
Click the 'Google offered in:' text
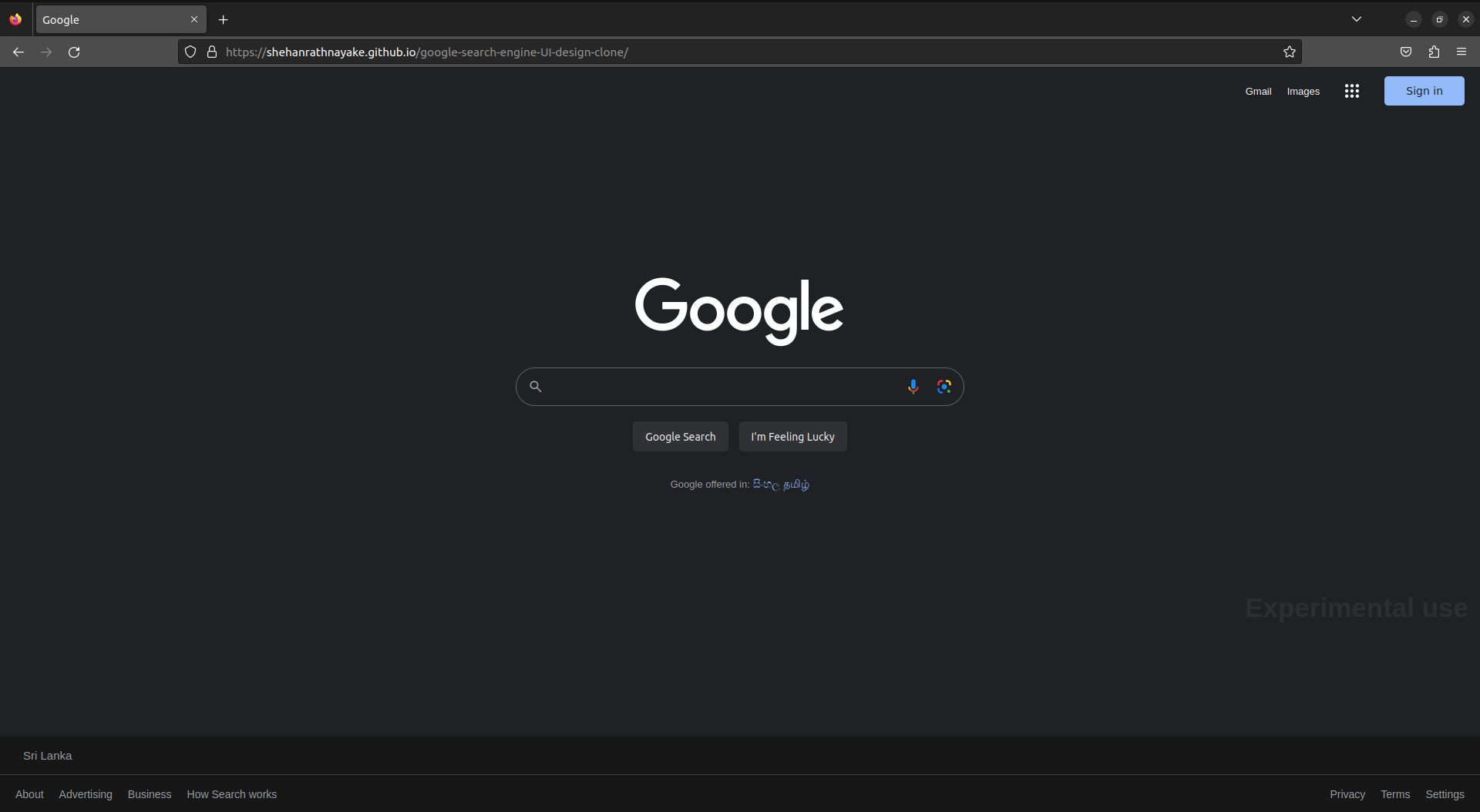point(710,485)
